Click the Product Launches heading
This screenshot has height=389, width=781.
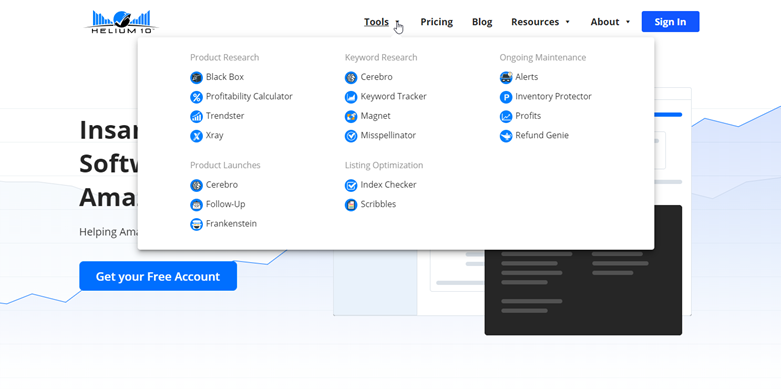[225, 165]
